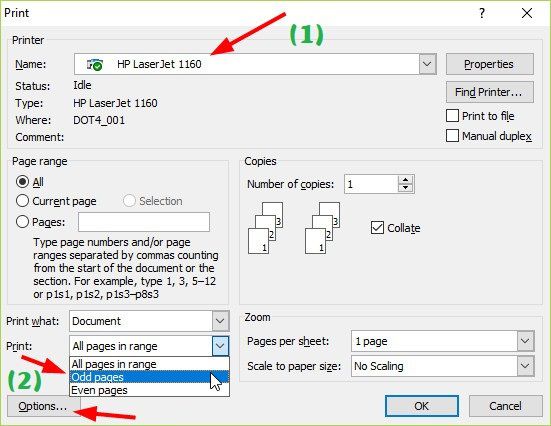Decrease number of copies with down arrow
This screenshot has width=551, height=426.
406,188
